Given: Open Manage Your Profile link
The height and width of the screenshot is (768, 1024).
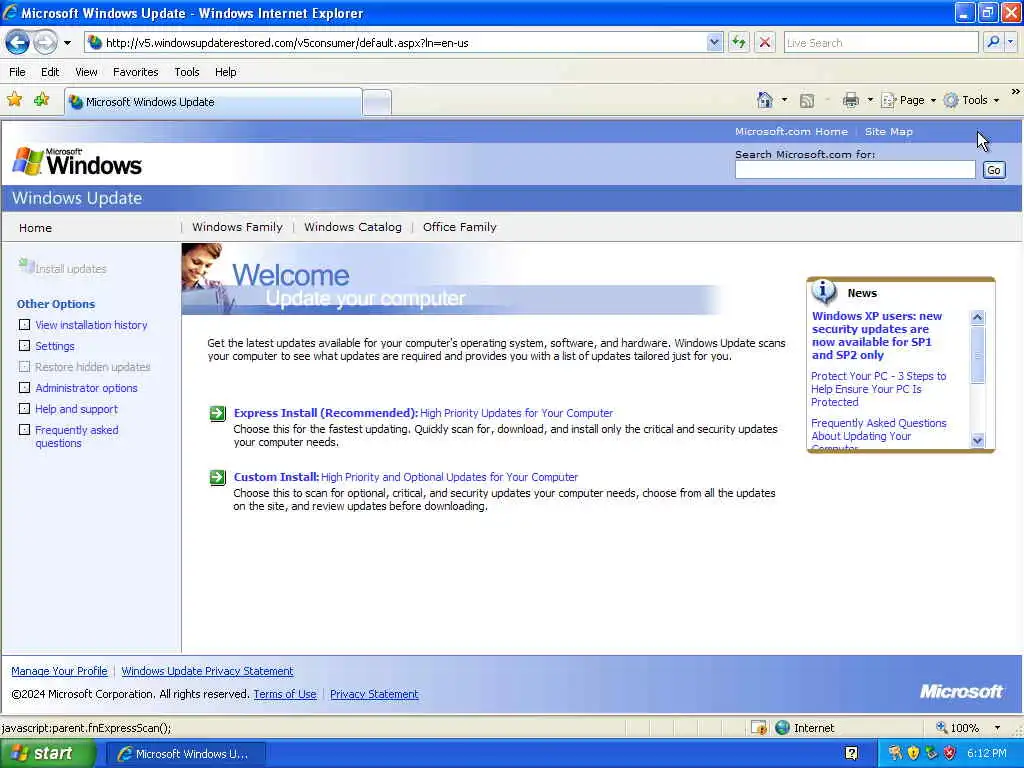Looking at the screenshot, I should pos(59,671).
